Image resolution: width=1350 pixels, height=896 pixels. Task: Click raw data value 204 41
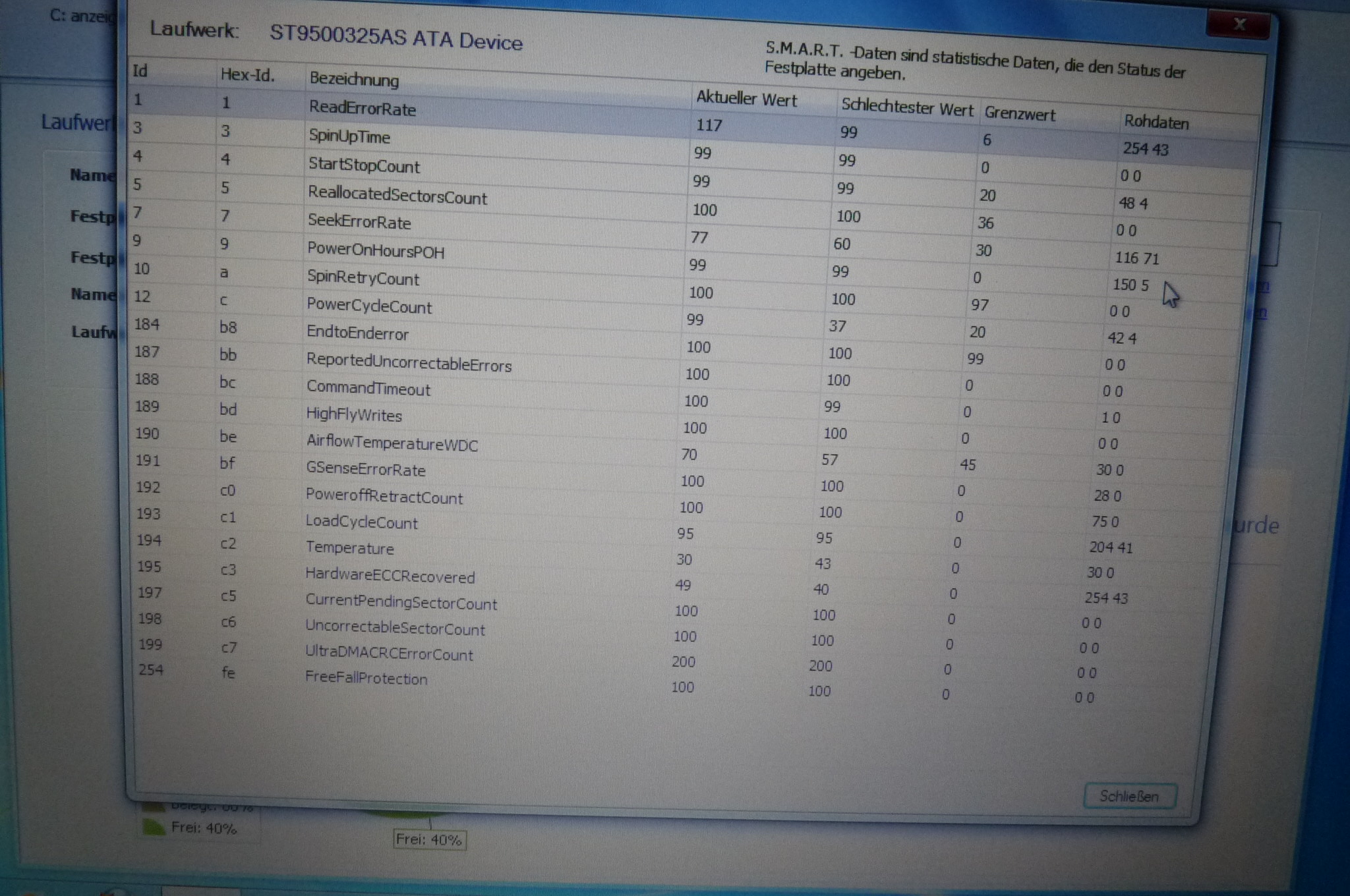[x=1110, y=547]
